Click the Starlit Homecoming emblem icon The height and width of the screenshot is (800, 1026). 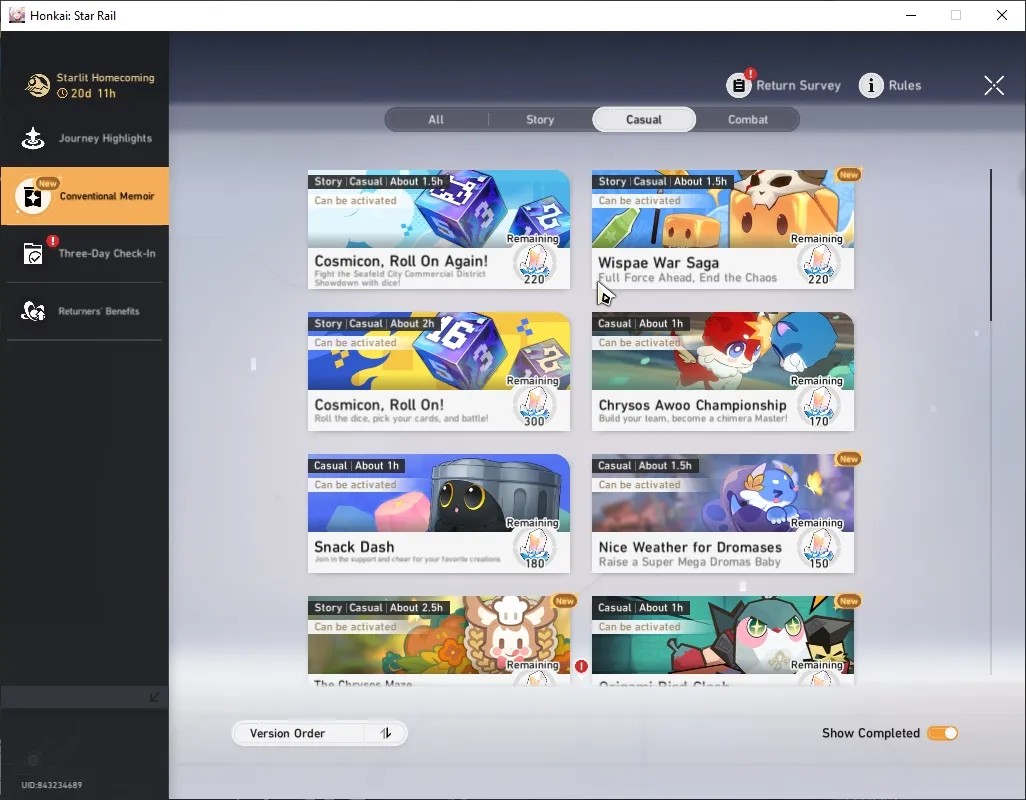[37, 85]
